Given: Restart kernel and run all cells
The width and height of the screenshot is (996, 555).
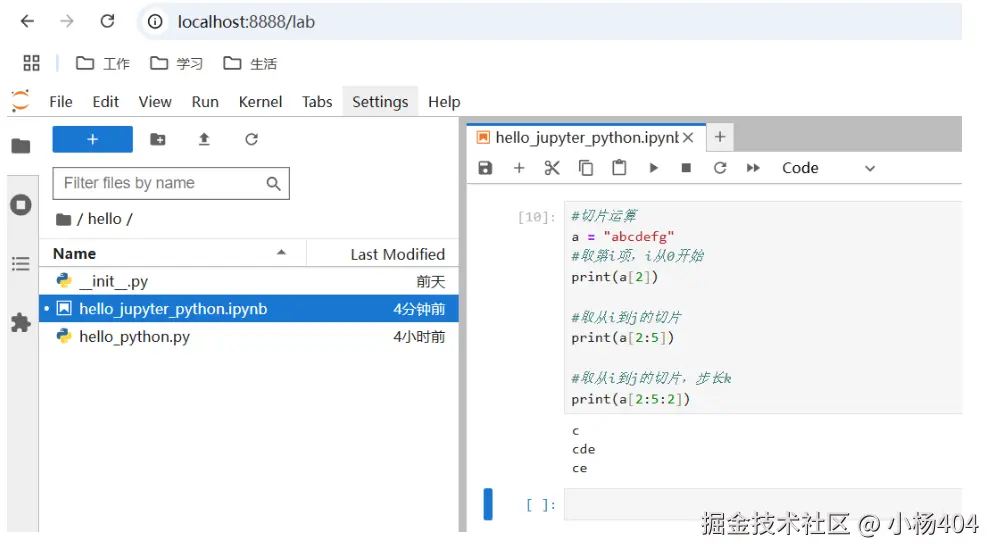Looking at the screenshot, I should click(x=753, y=168).
